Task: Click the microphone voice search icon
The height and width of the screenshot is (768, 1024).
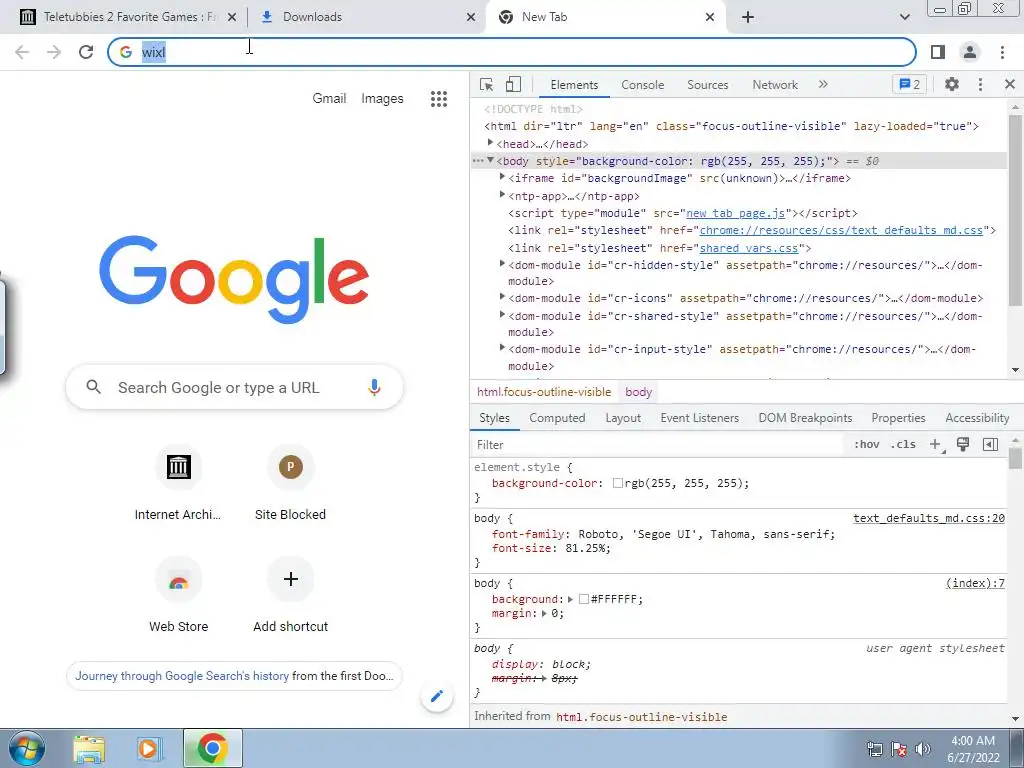Action: (x=374, y=387)
